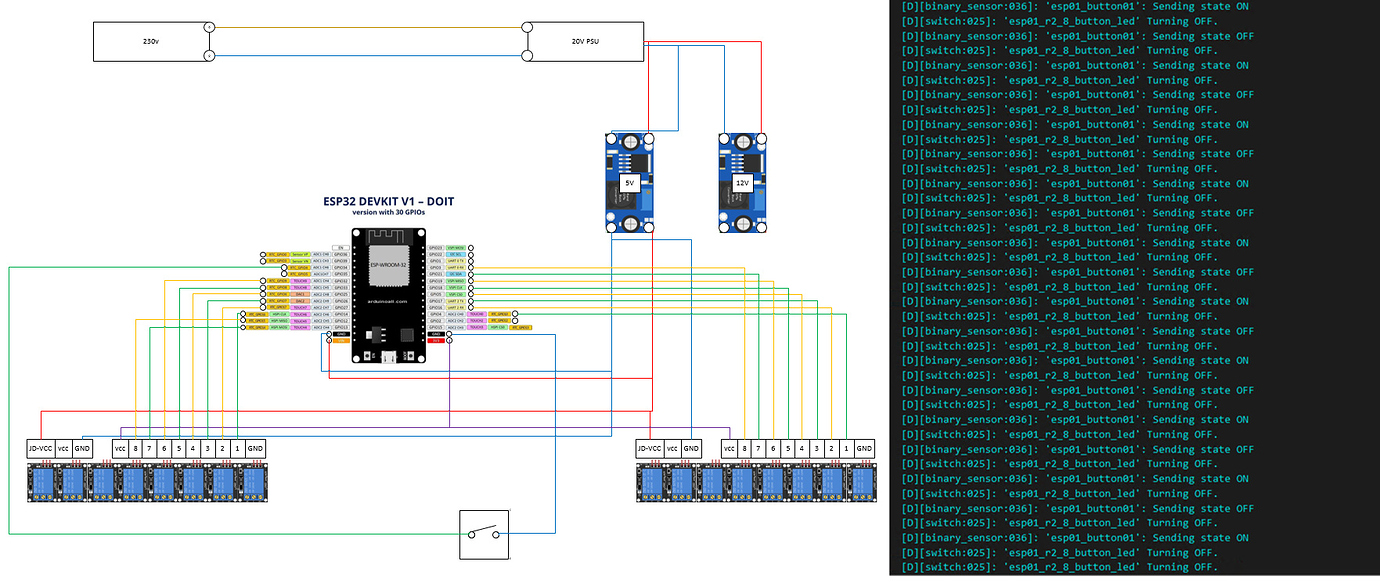Select the 230v mains supply block
This screenshot has height=582, width=1380.
pyautogui.click(x=152, y=40)
